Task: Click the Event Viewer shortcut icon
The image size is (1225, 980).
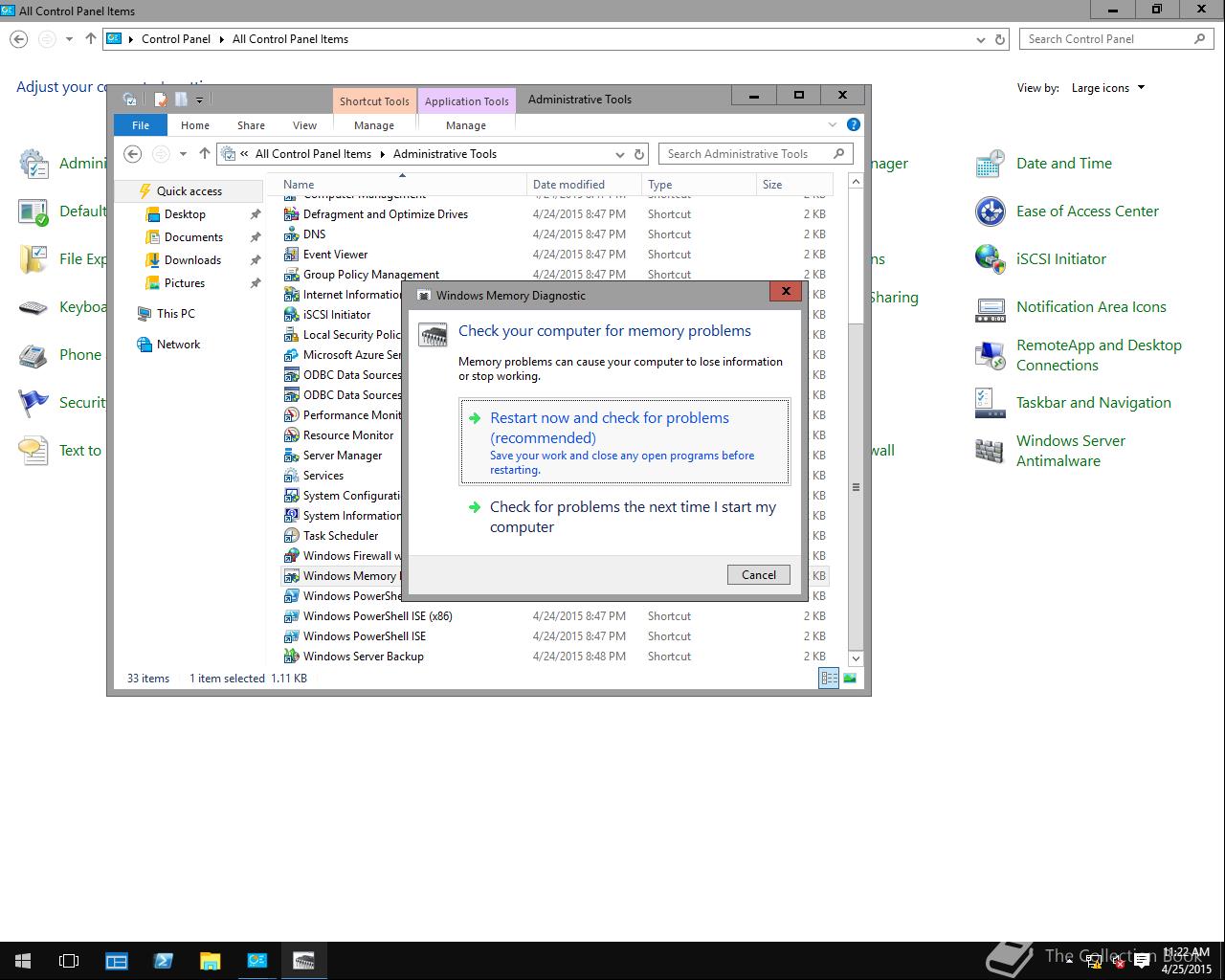Action: [292, 255]
